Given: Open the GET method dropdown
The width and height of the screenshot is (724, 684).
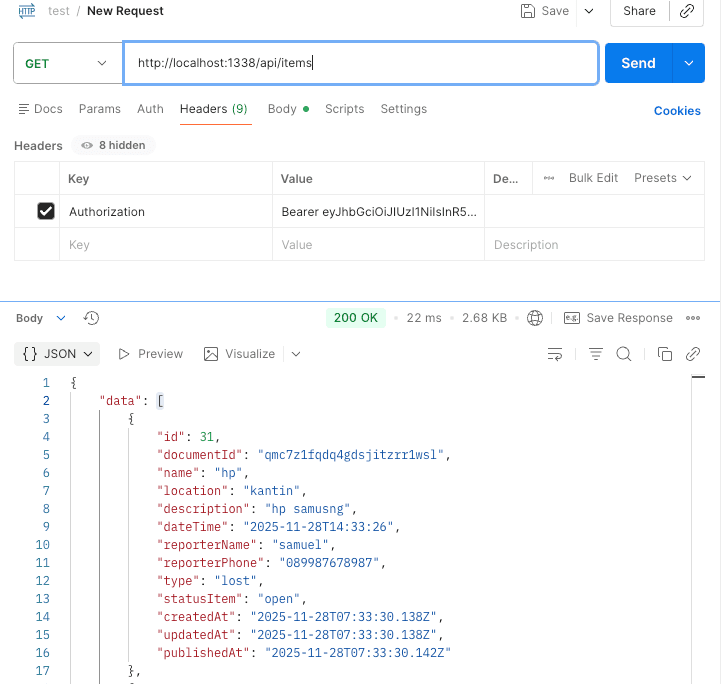Looking at the screenshot, I should tap(65, 63).
